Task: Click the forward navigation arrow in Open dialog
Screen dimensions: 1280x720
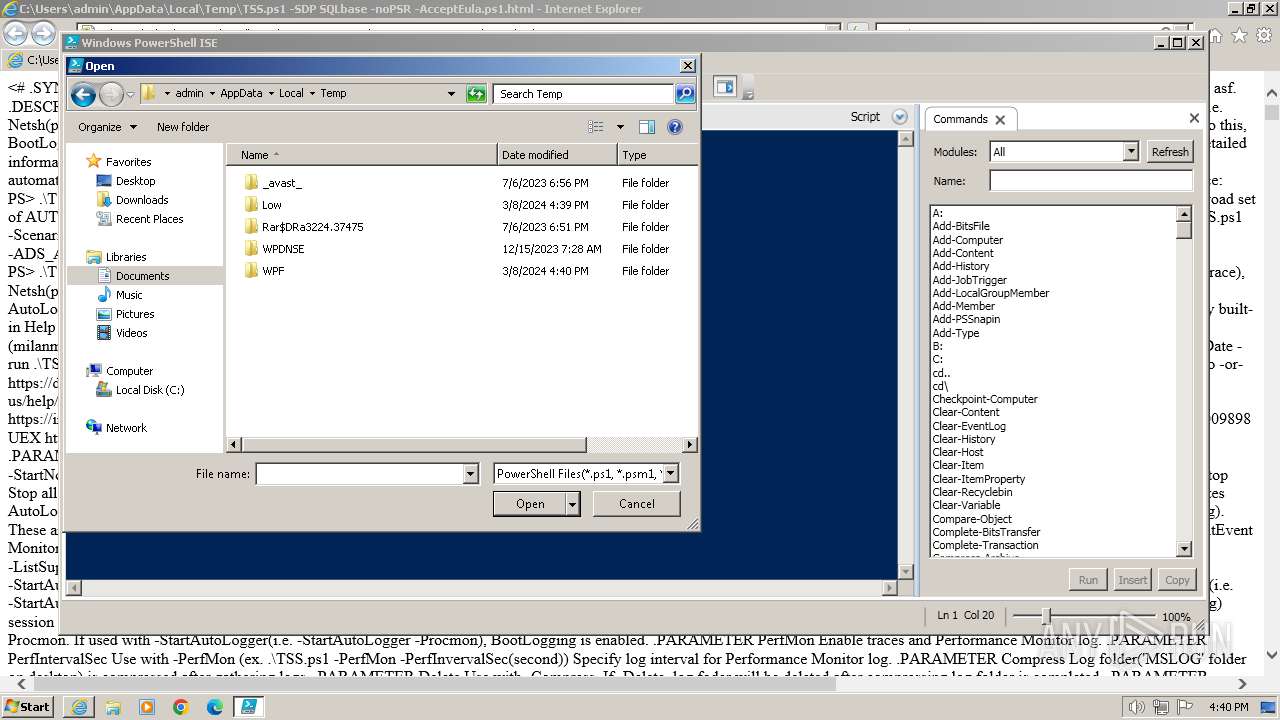Action: click(x=111, y=94)
